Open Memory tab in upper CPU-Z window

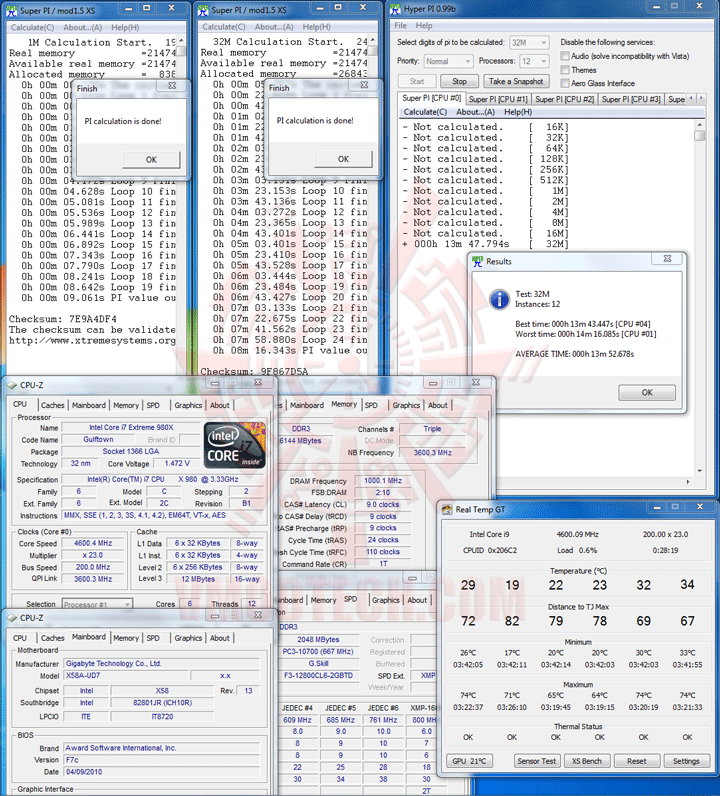[x=126, y=405]
